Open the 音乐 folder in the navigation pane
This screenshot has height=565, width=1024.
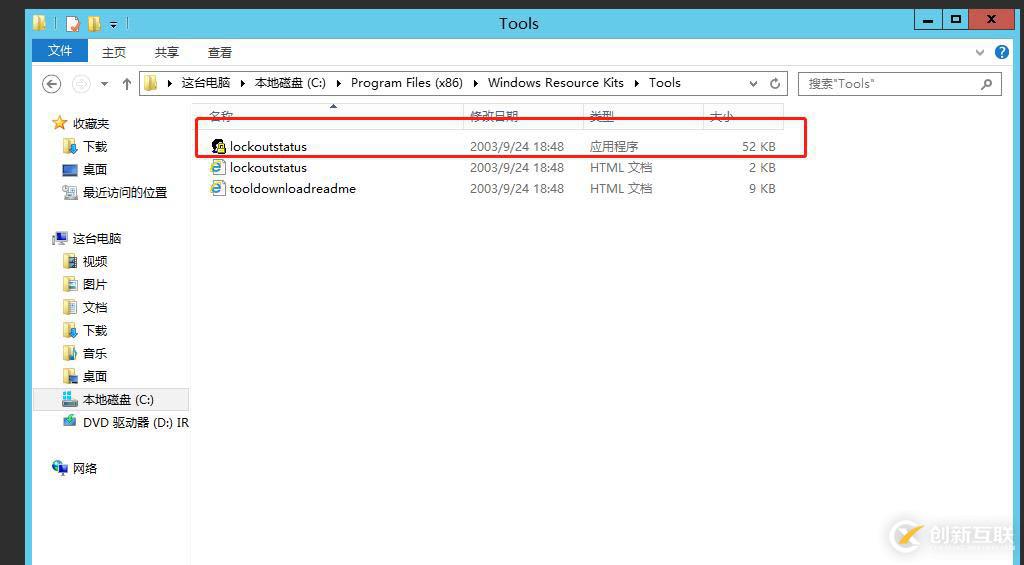tap(95, 353)
